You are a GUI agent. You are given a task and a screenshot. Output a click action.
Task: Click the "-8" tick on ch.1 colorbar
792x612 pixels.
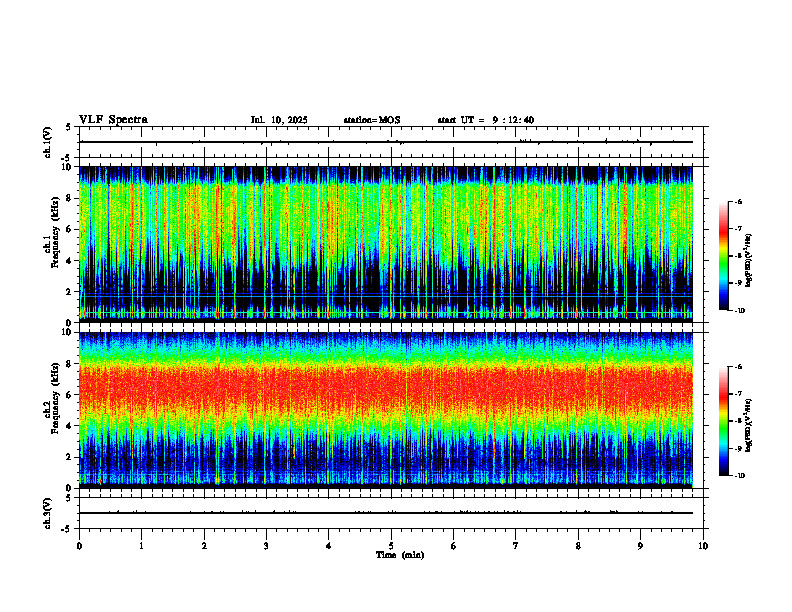coord(738,256)
